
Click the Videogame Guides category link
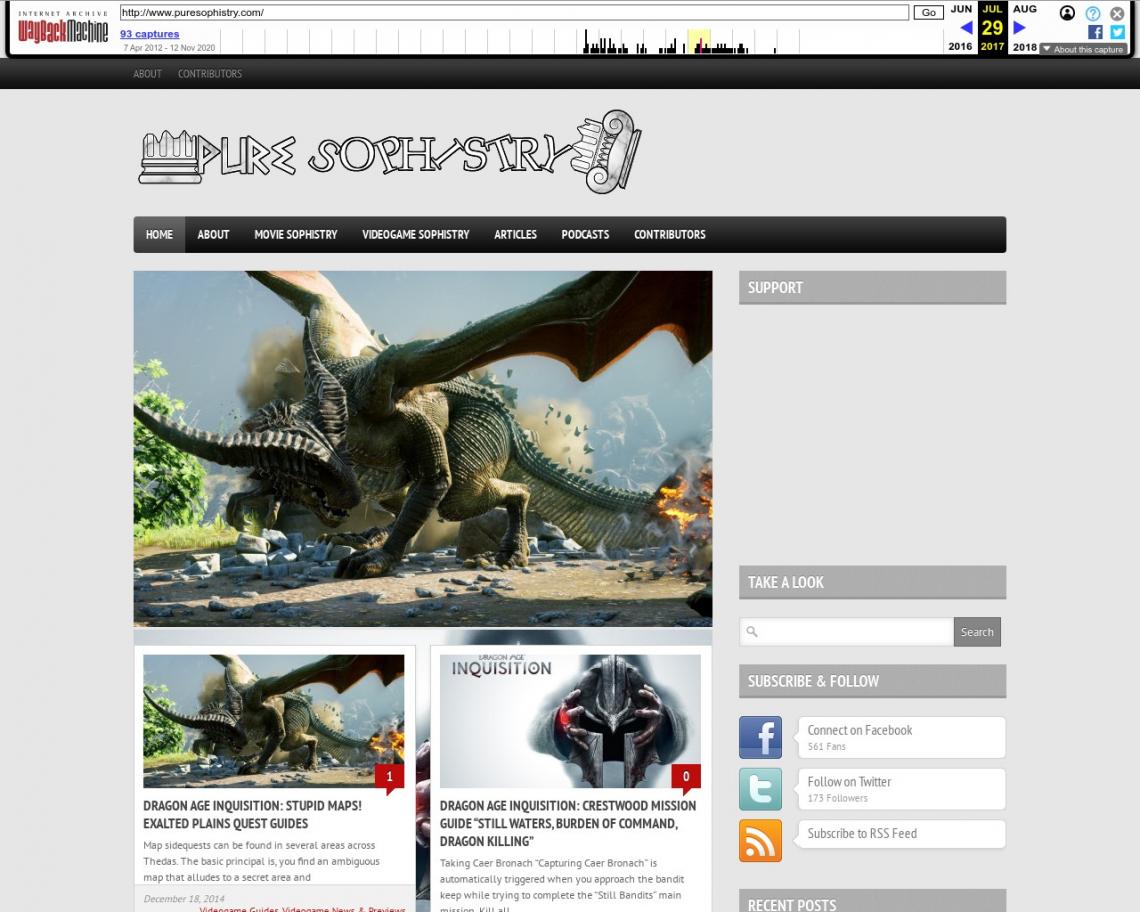[239, 908]
